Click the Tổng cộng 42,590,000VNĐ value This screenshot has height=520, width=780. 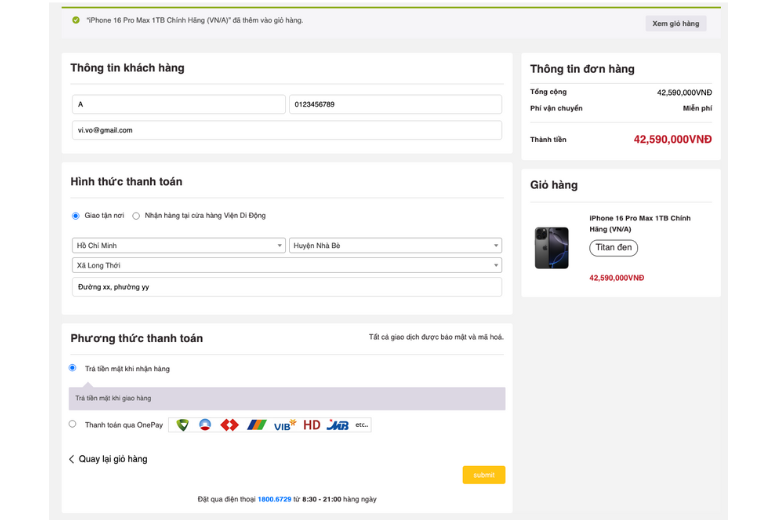pos(684,93)
